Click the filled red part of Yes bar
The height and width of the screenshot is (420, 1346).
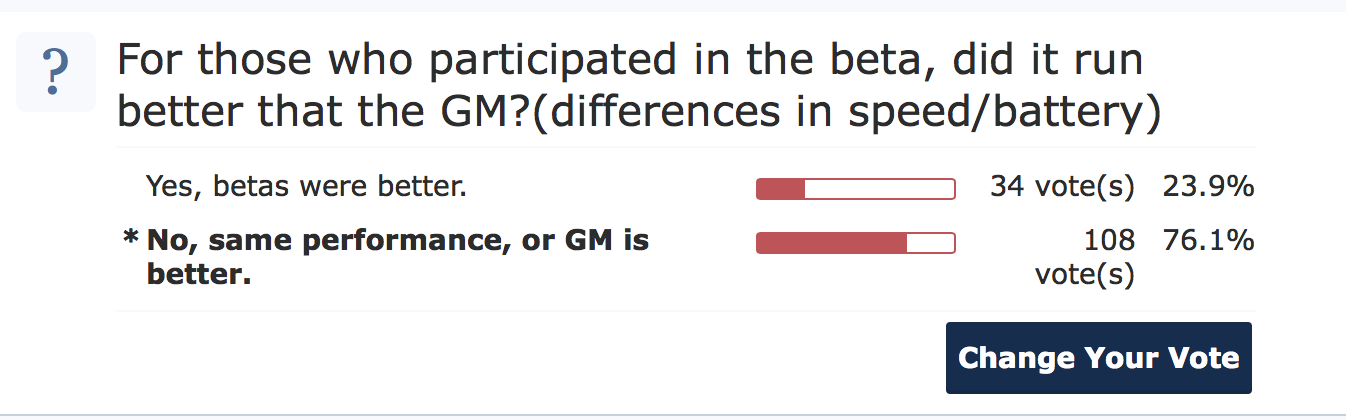click(781, 189)
